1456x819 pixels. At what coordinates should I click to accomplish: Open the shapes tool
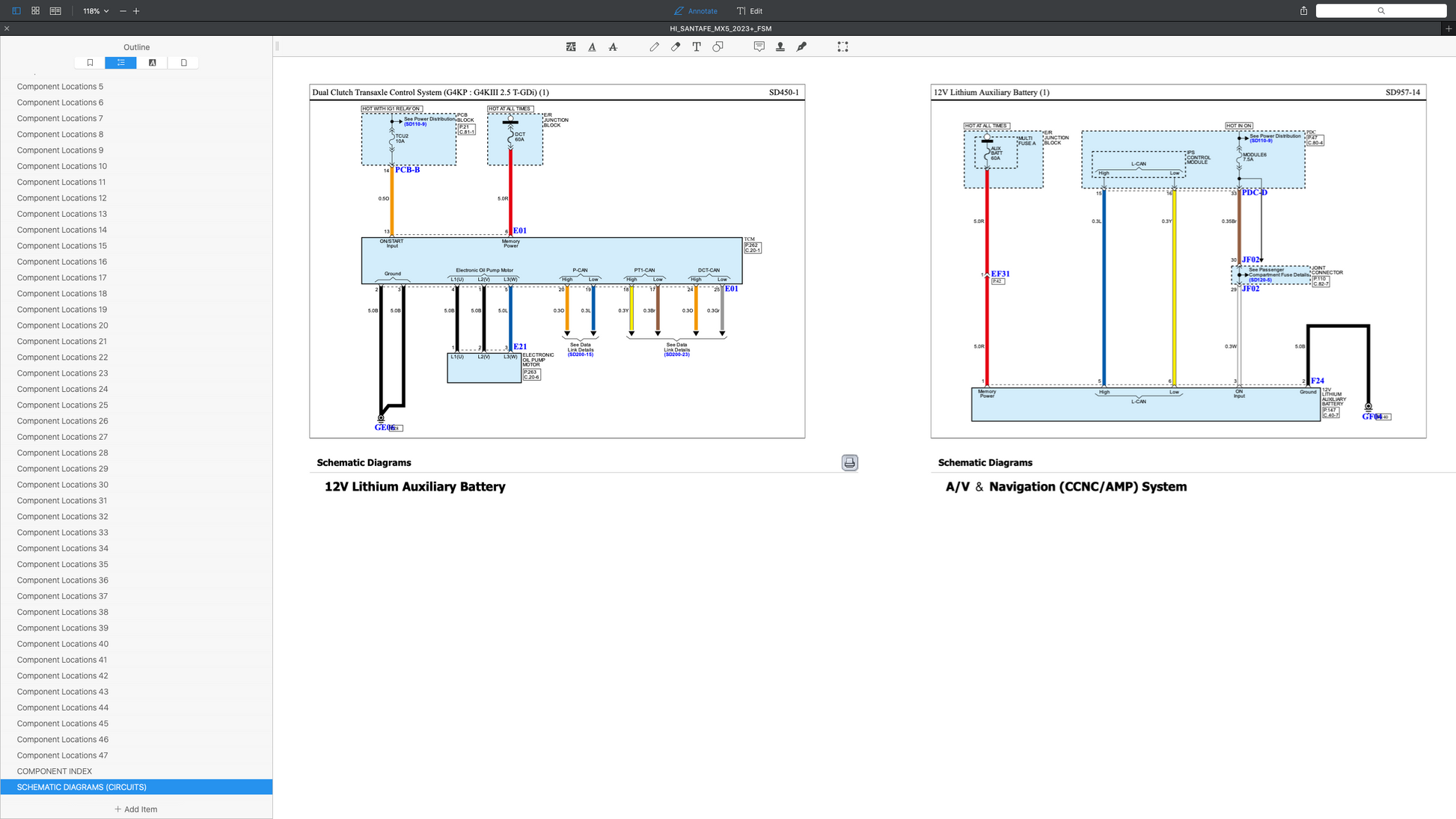pos(718,46)
